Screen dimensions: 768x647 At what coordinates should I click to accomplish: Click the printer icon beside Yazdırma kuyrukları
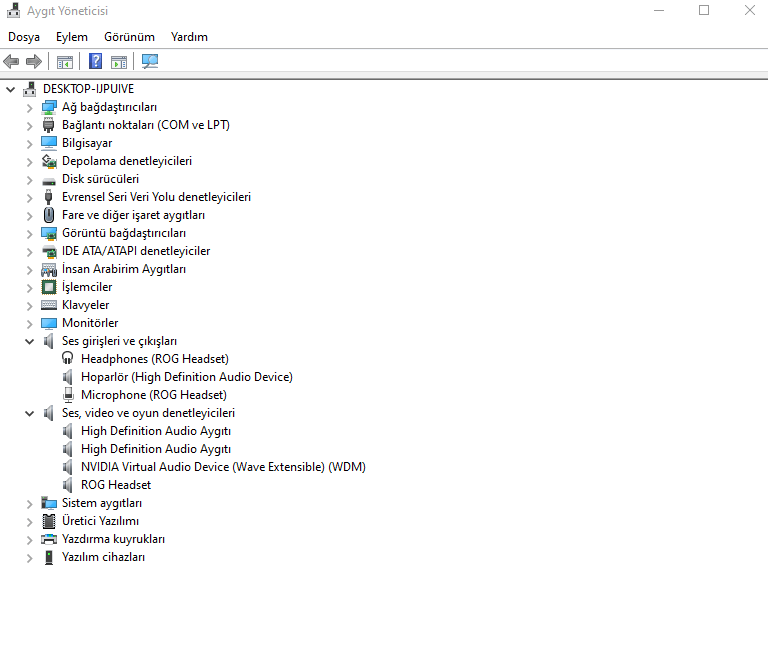[49, 539]
